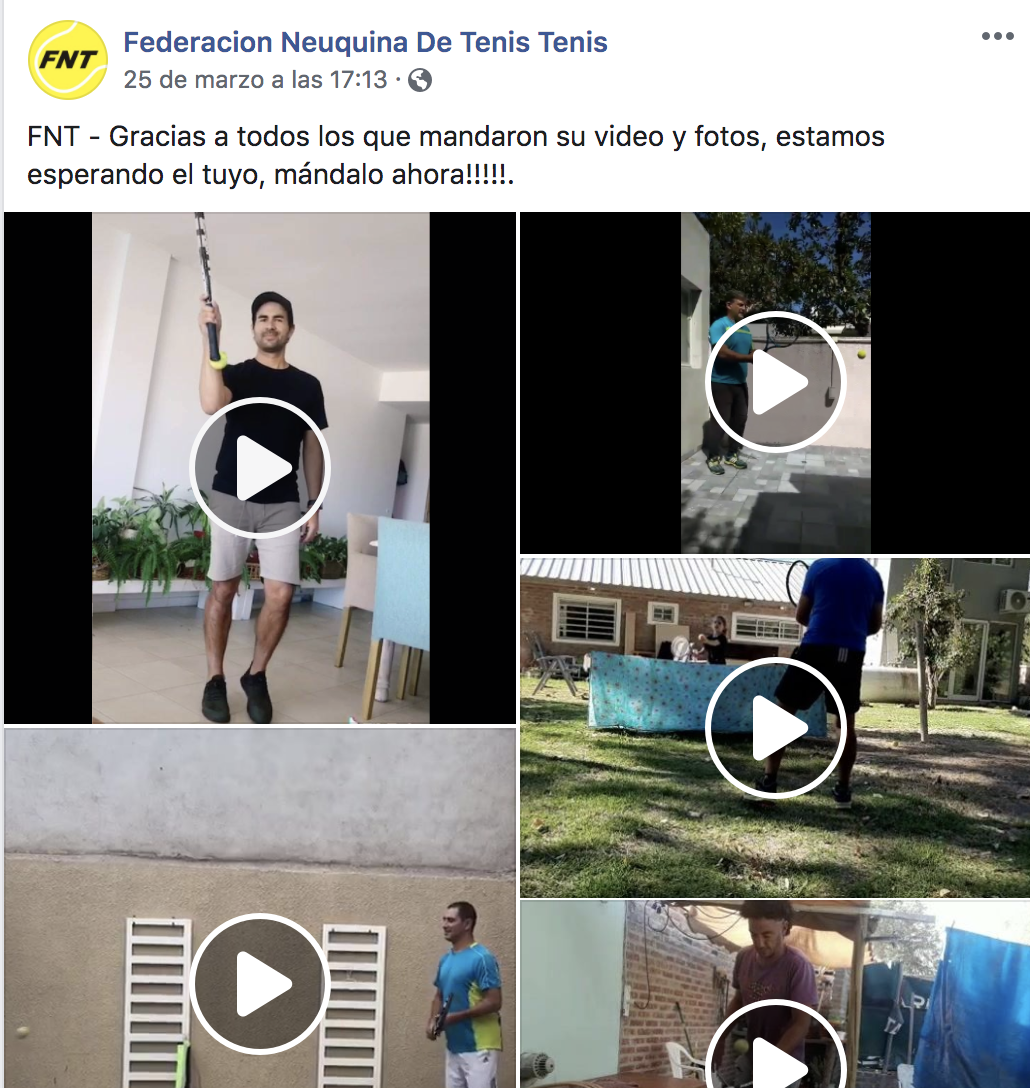Play the backyard table tennis video
The width and height of the screenshot is (1030, 1088).
click(x=775, y=729)
